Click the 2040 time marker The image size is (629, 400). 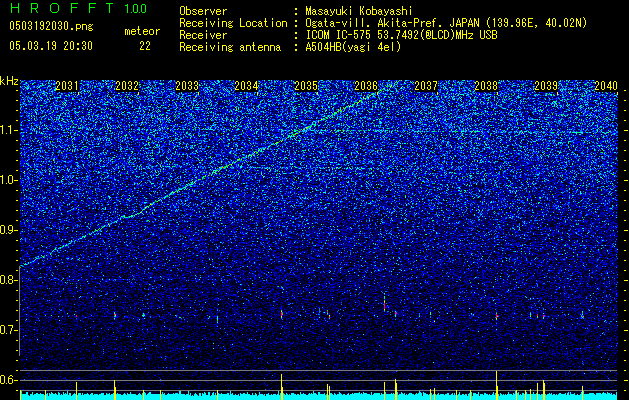606,86
